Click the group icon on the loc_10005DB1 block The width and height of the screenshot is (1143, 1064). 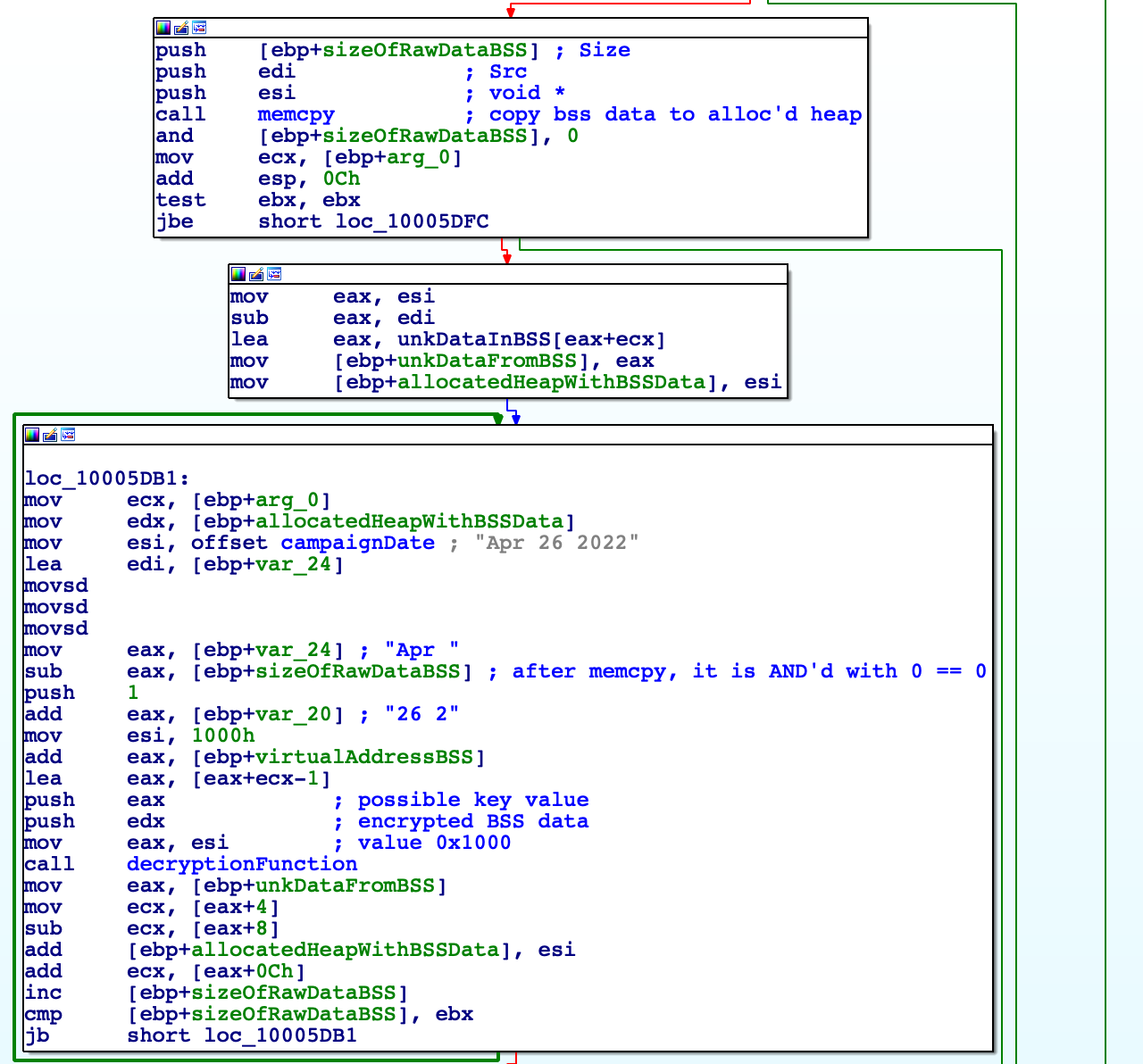[x=69, y=436]
